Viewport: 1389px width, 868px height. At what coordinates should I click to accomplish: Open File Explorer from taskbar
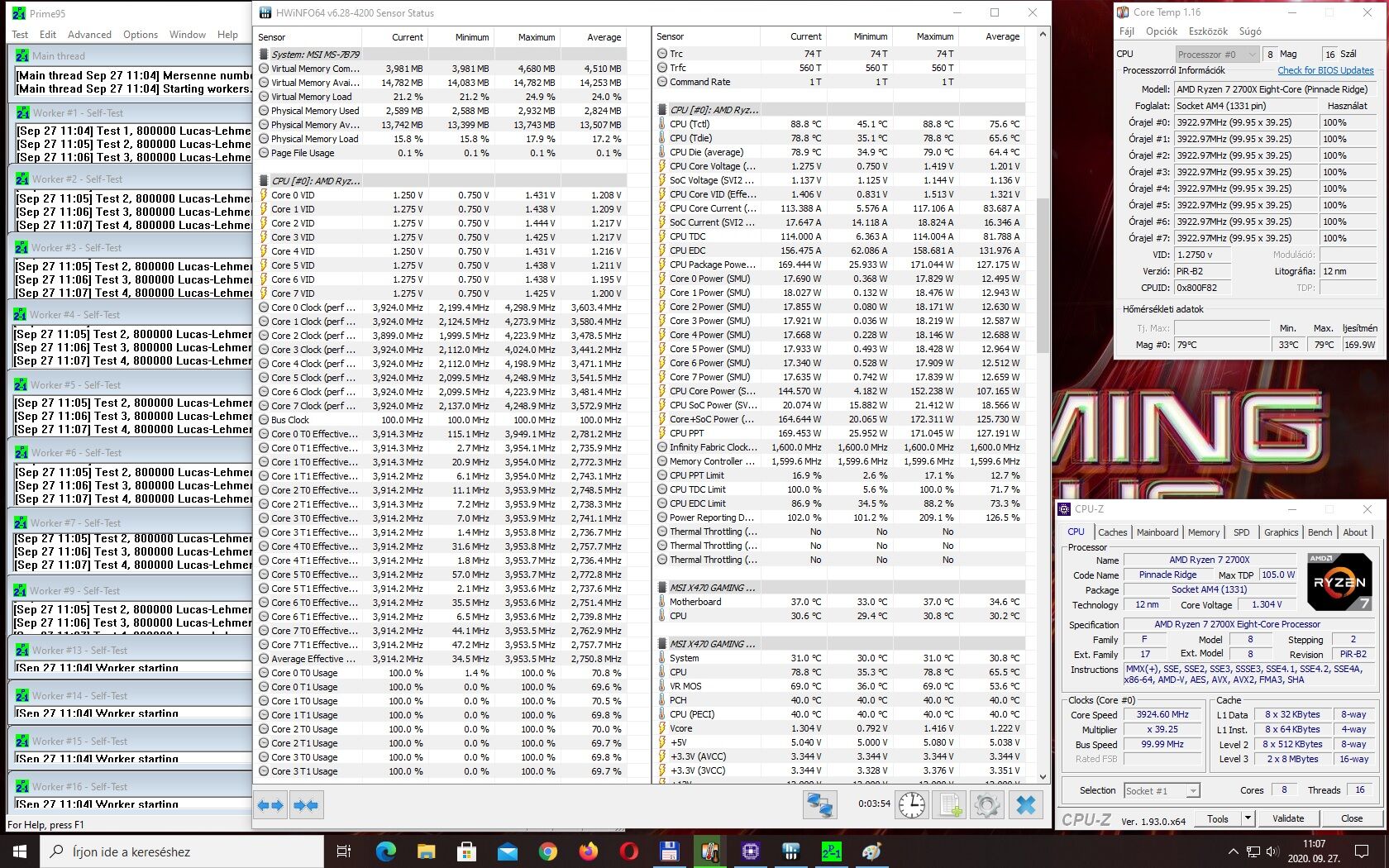(x=426, y=851)
